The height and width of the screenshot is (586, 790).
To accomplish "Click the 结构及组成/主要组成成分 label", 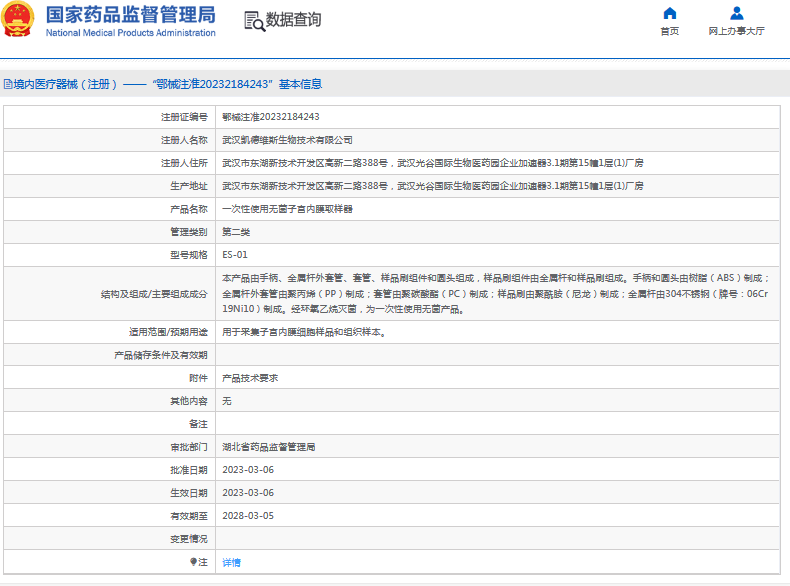I will click(x=154, y=294).
